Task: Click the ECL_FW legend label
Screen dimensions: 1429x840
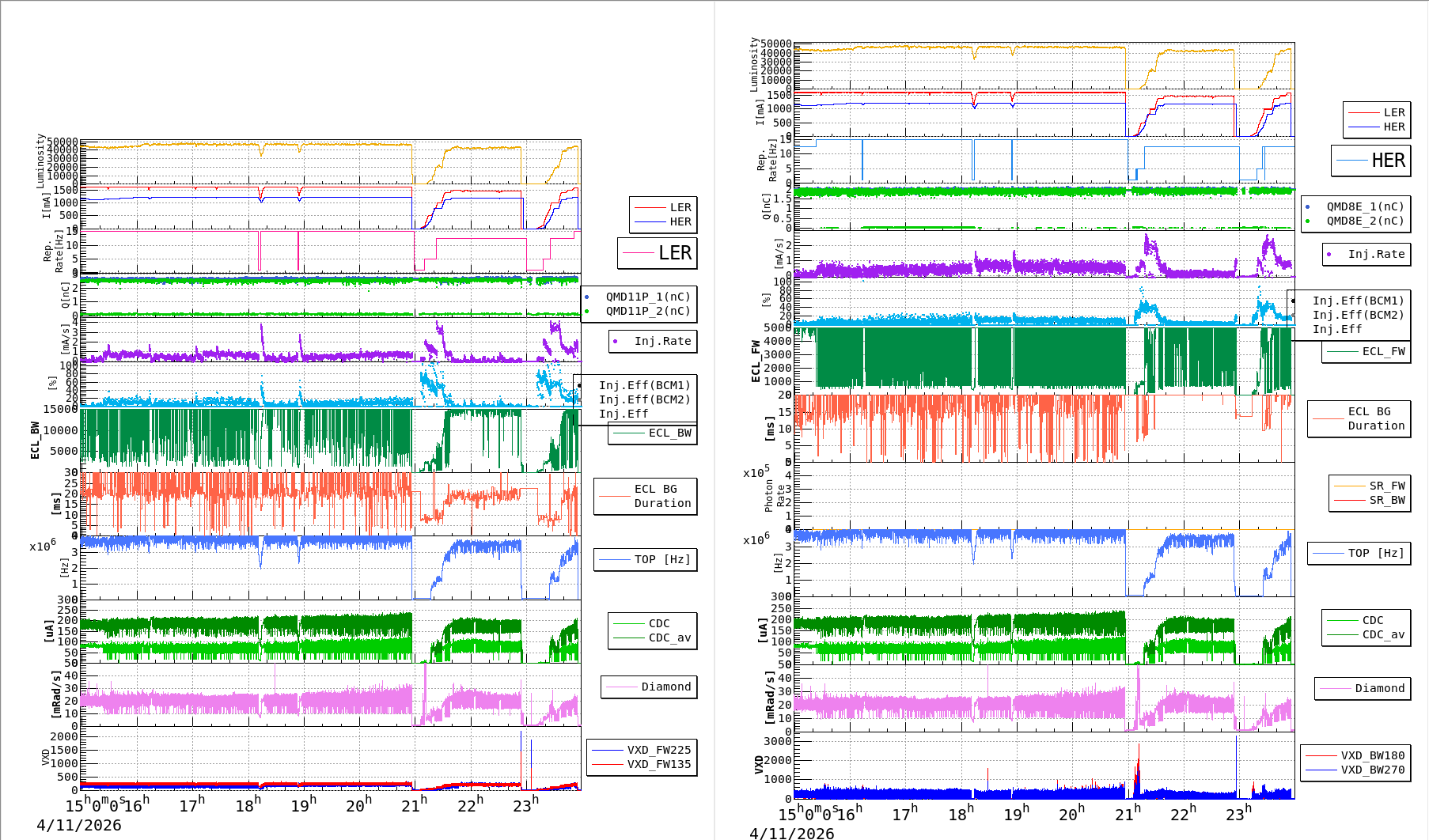Action: (x=1383, y=351)
